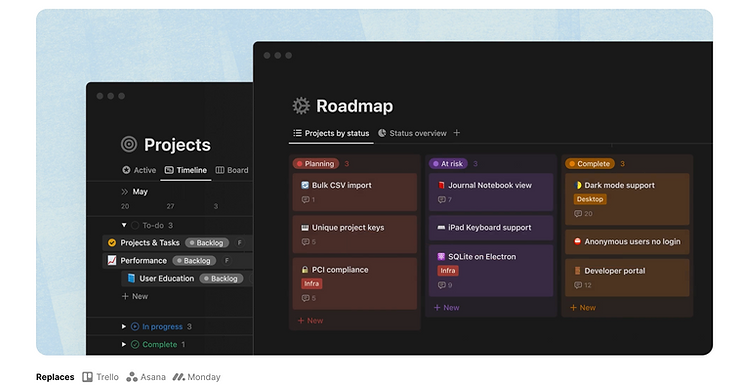Add New card in Planning column
Screen dimensions: 740x388
(x=311, y=321)
